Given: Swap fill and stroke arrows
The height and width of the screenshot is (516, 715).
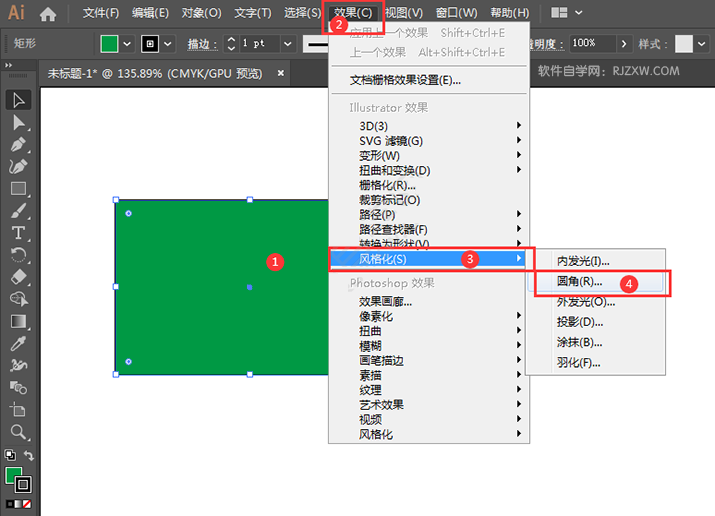Looking at the screenshot, I should (29, 455).
